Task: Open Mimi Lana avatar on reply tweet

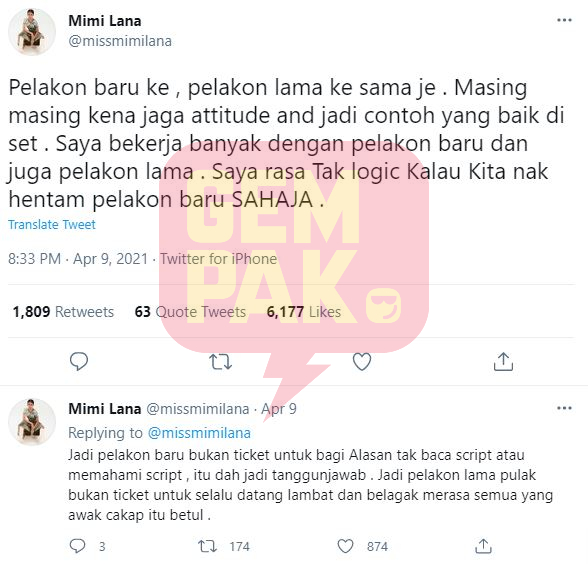Action: (x=32, y=422)
